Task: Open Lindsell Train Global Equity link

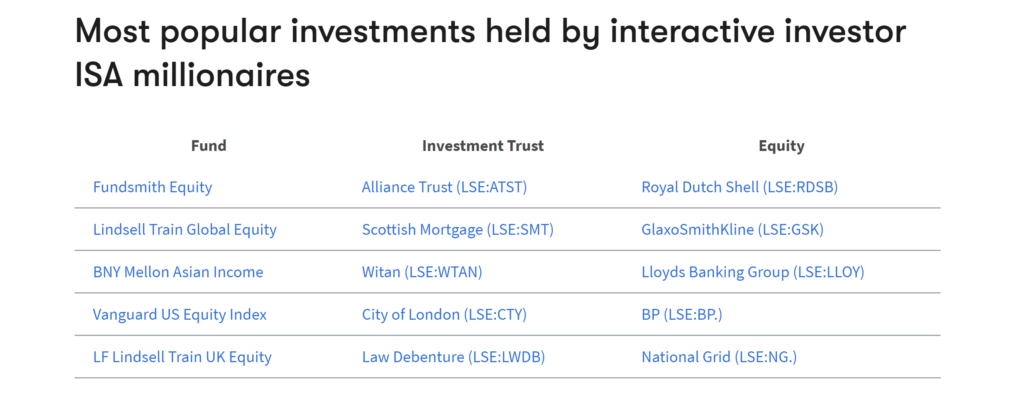Action: click(185, 230)
